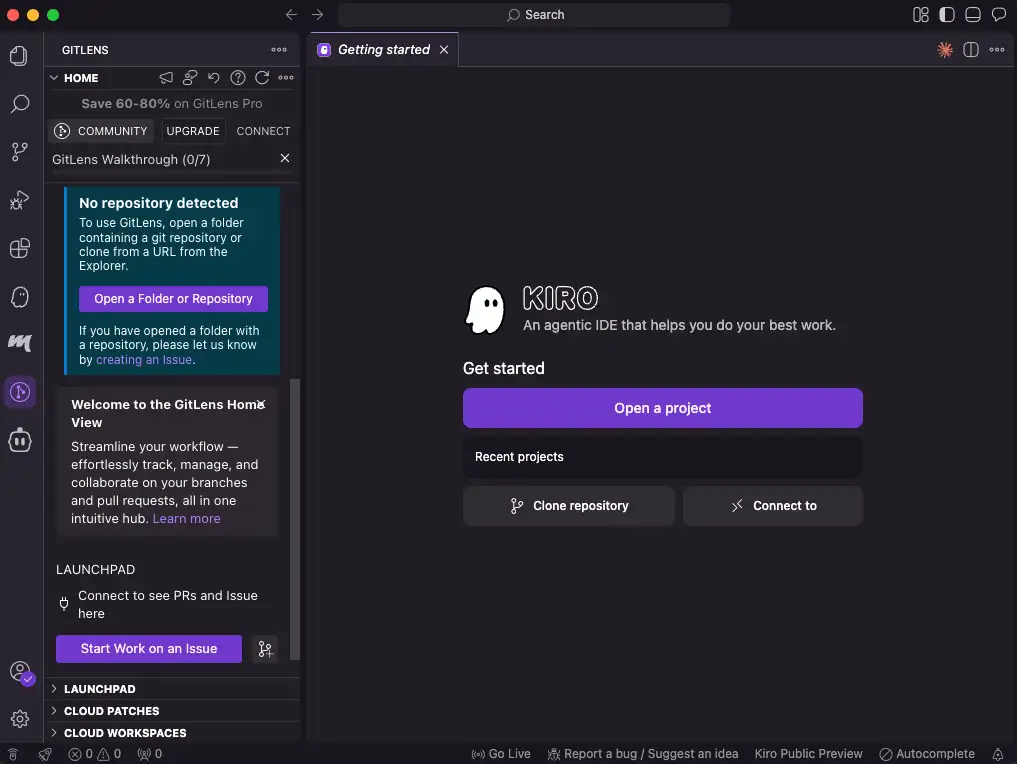Refresh the GitLens HOME view
The height and width of the screenshot is (764, 1017).
point(262,78)
